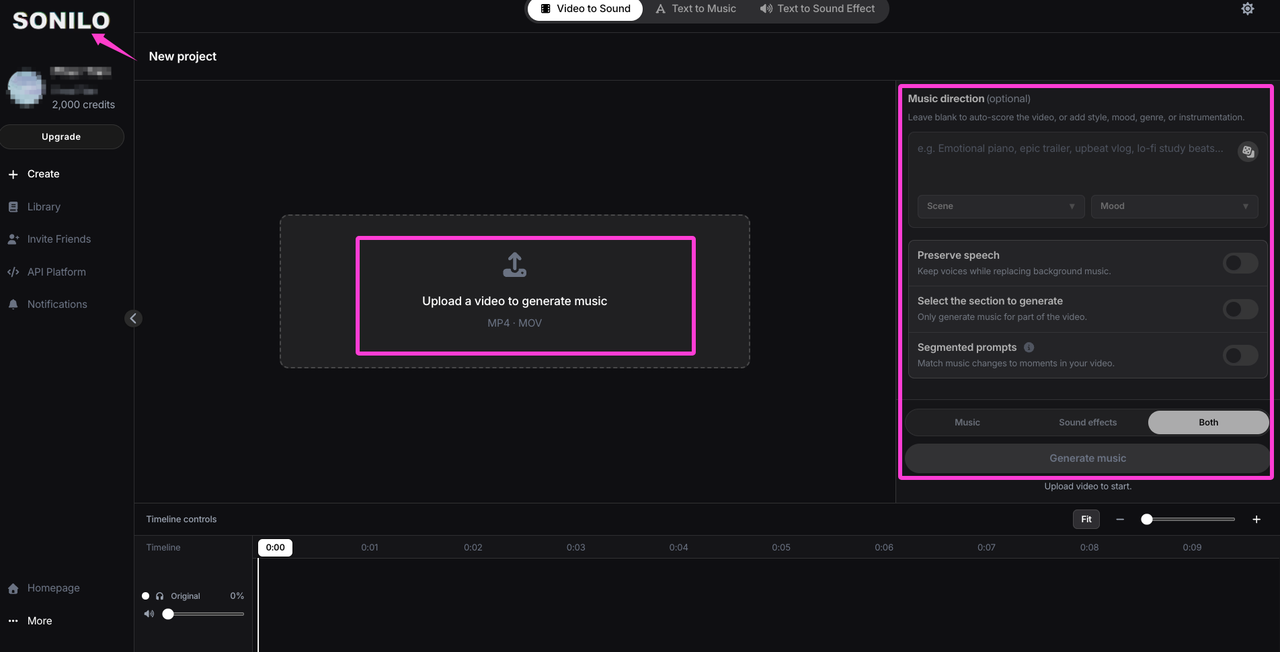
Task: Switch to Text to Sound Effect tab
Action: [x=817, y=9]
